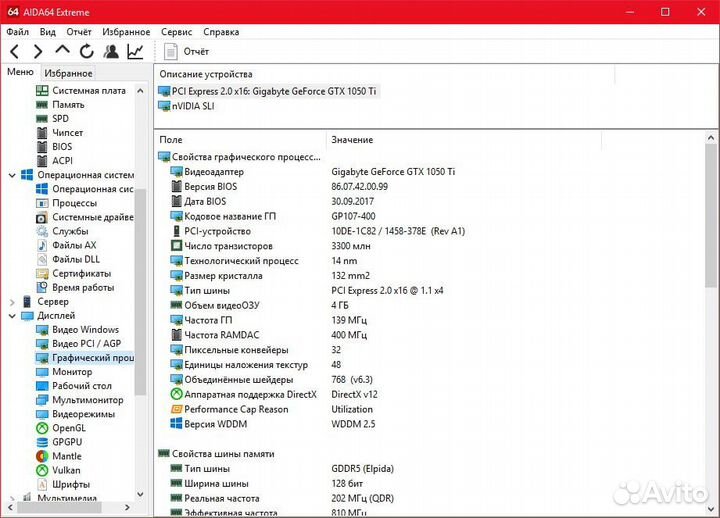This screenshot has height=518, width=720.
Task: Click the Свойства шины памяти group header
Action: click(216, 454)
